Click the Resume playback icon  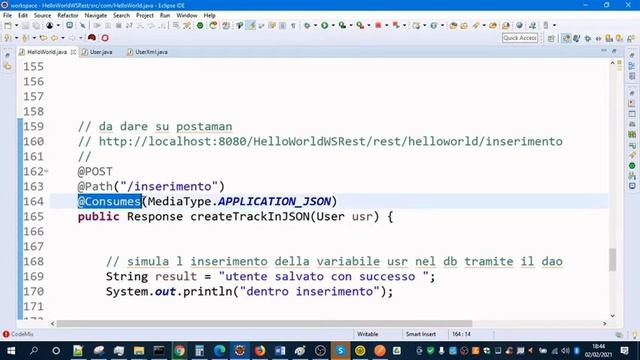97,25
